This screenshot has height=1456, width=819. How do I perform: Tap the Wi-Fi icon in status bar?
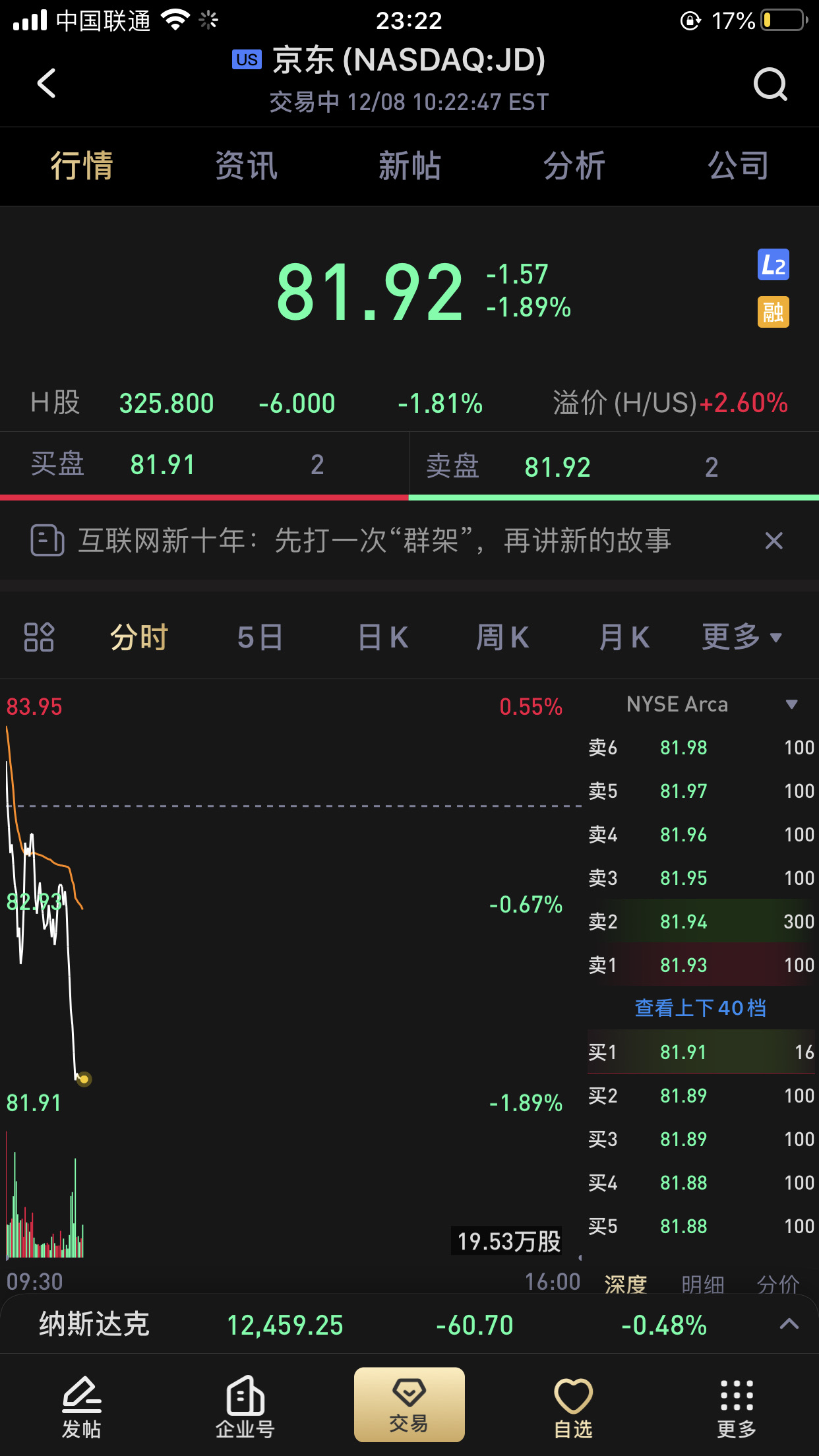tap(175, 20)
